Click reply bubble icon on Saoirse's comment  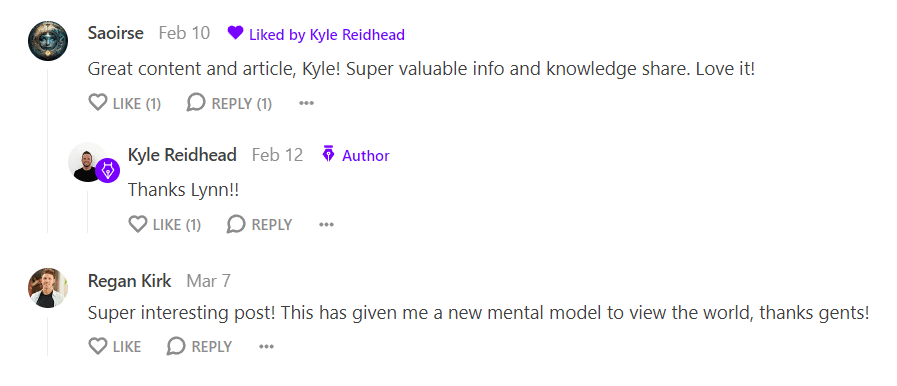point(196,103)
